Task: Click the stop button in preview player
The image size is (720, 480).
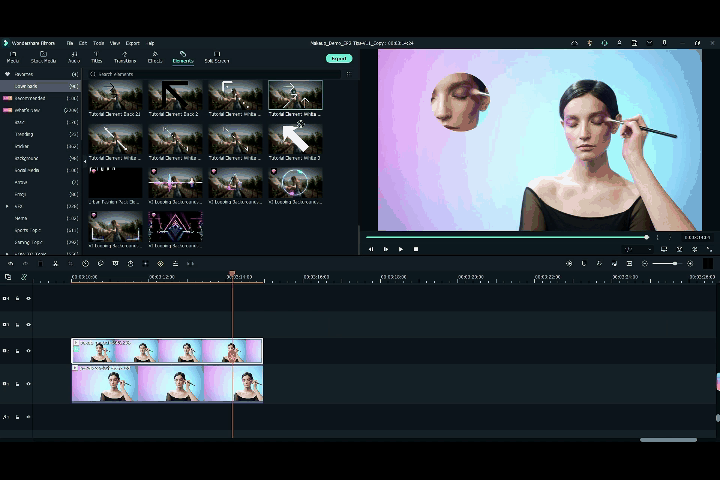Action: click(x=416, y=249)
